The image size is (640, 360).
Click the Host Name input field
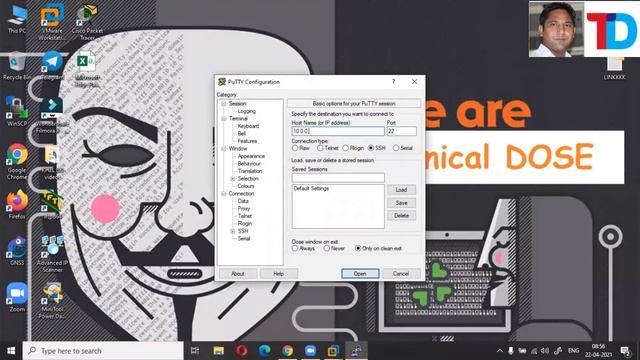click(338, 131)
